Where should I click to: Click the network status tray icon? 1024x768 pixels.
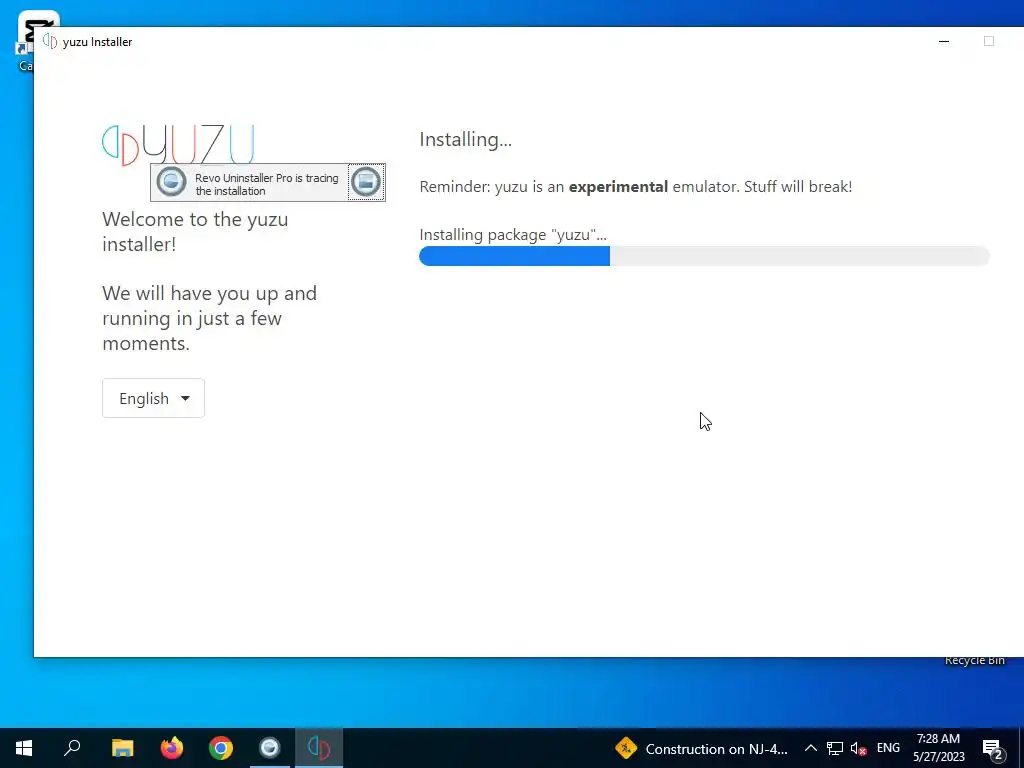(835, 748)
